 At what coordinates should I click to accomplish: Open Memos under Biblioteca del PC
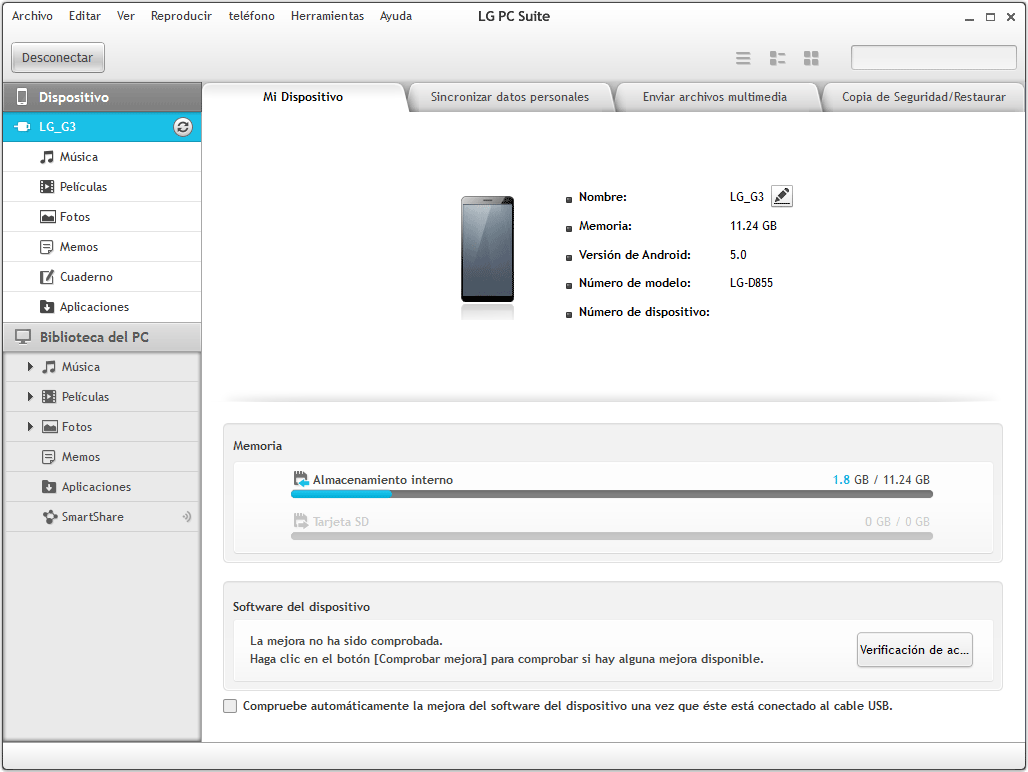click(x=102, y=457)
